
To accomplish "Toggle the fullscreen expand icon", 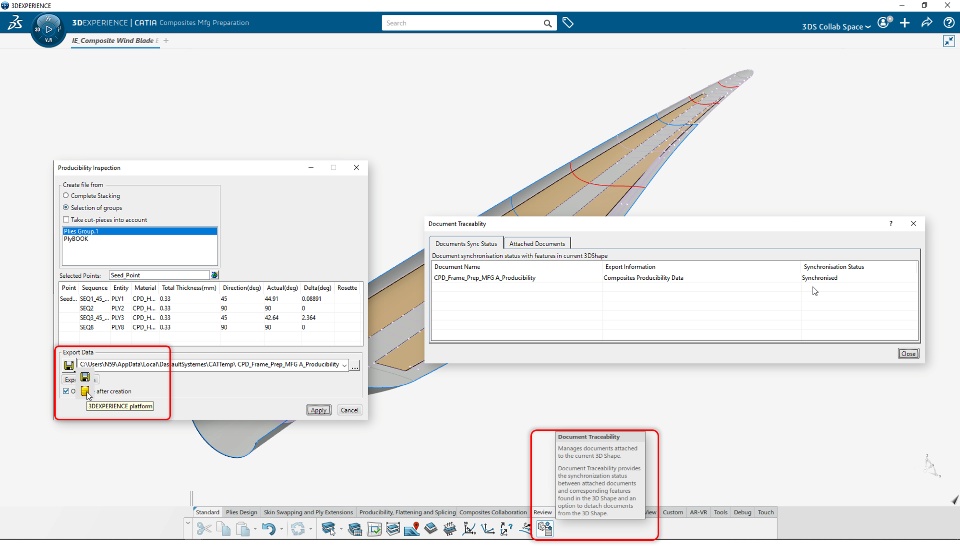I will click(949, 41).
